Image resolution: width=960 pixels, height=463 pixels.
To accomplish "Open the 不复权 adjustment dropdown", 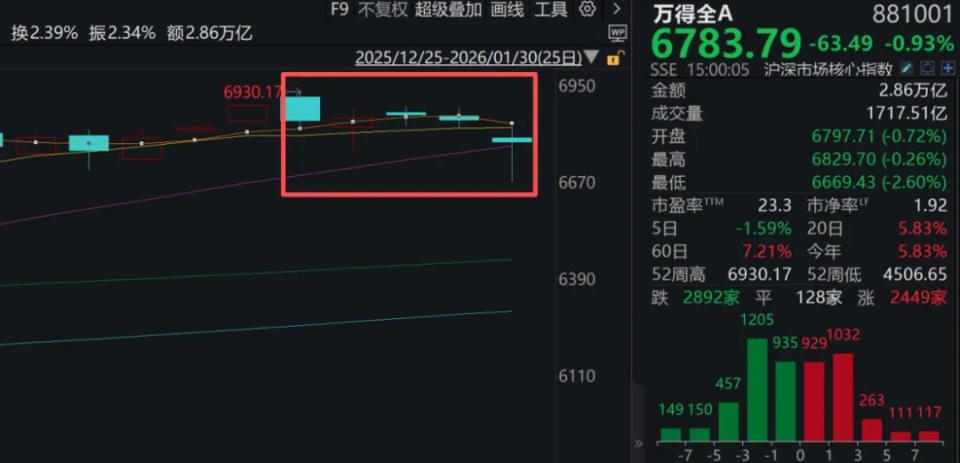I will (x=383, y=9).
